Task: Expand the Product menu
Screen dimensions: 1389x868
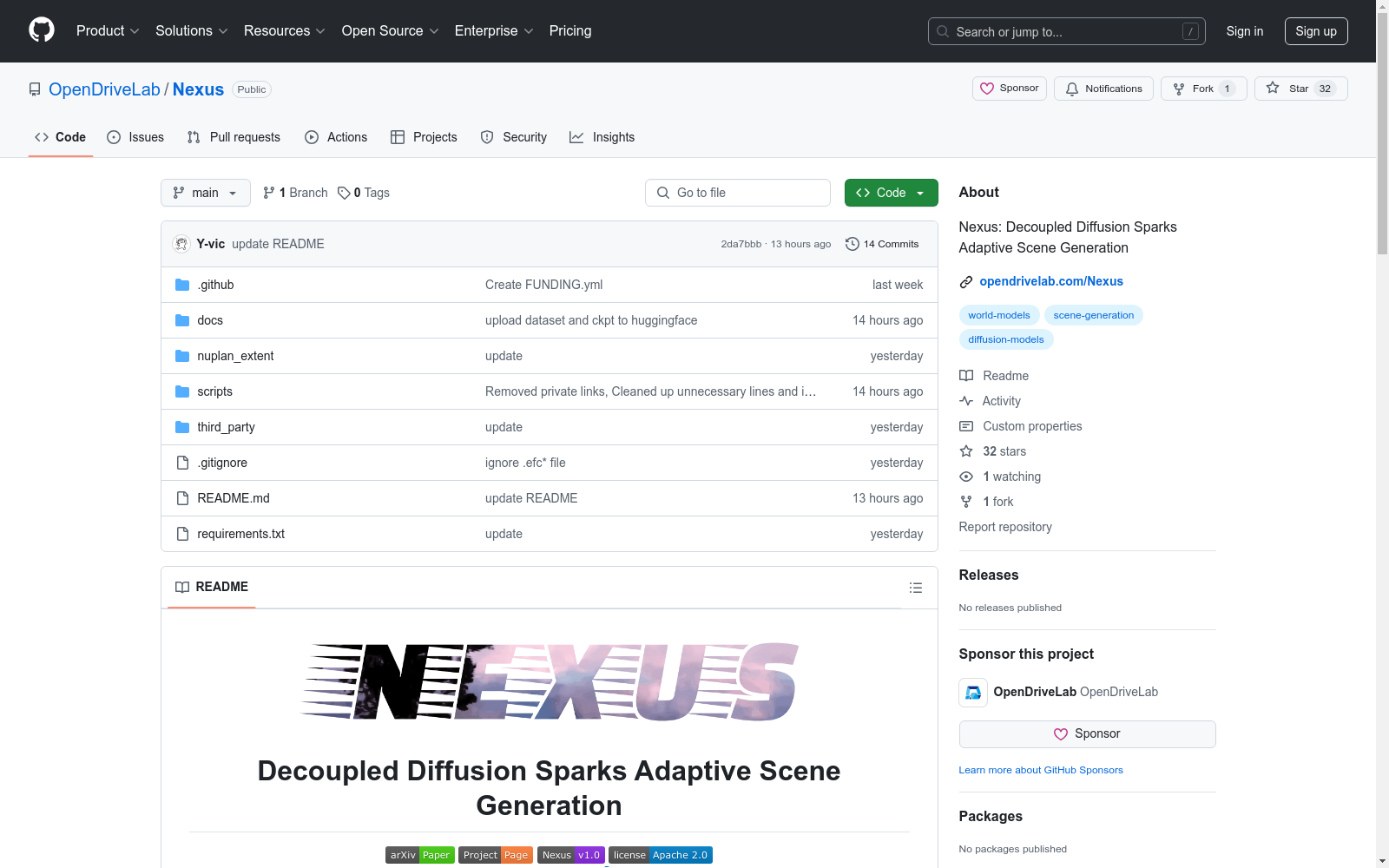Action: tap(108, 31)
